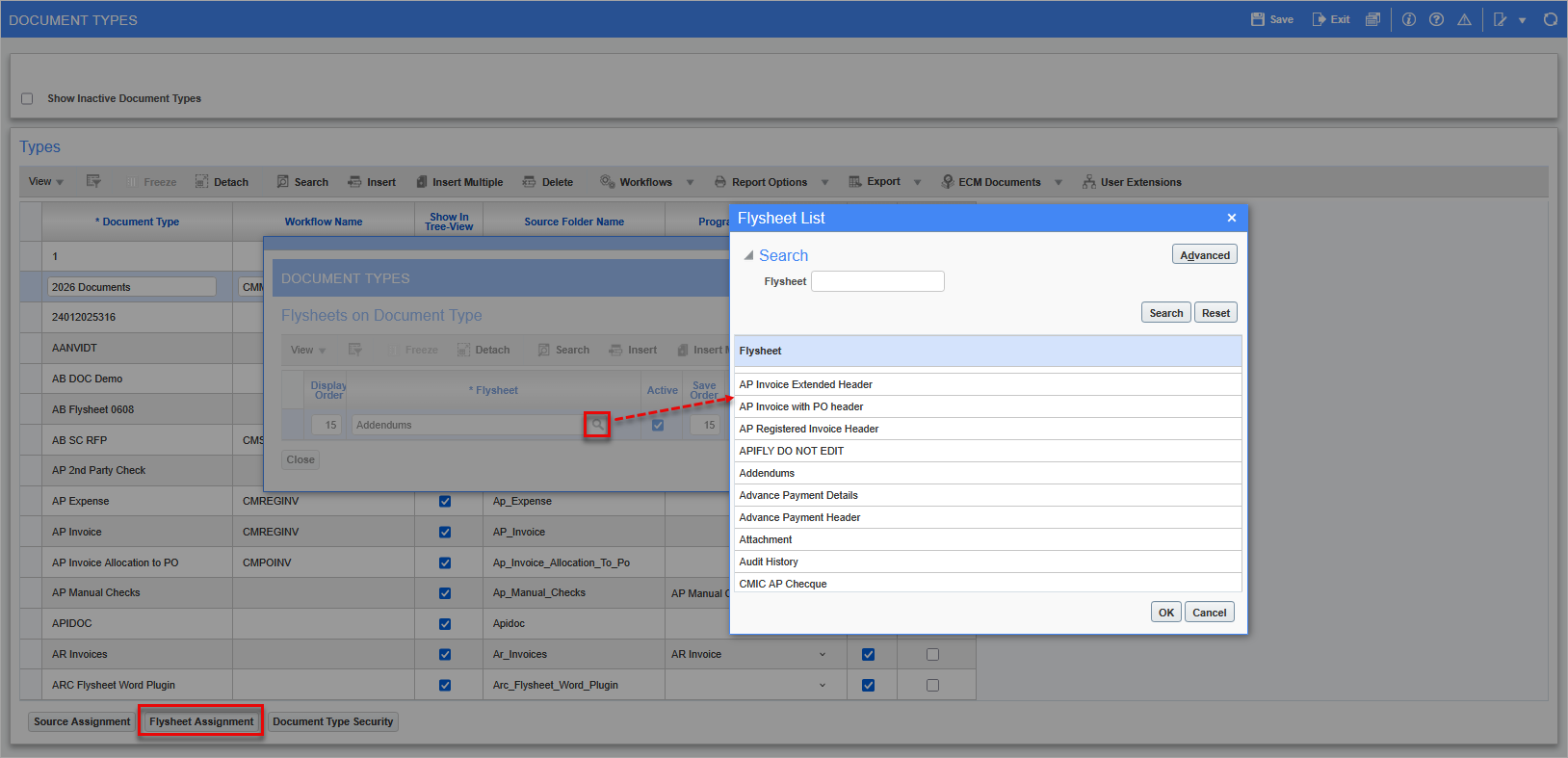Expand the ECM Documents dropdown arrow
The height and width of the screenshot is (758, 1568).
1058,182
